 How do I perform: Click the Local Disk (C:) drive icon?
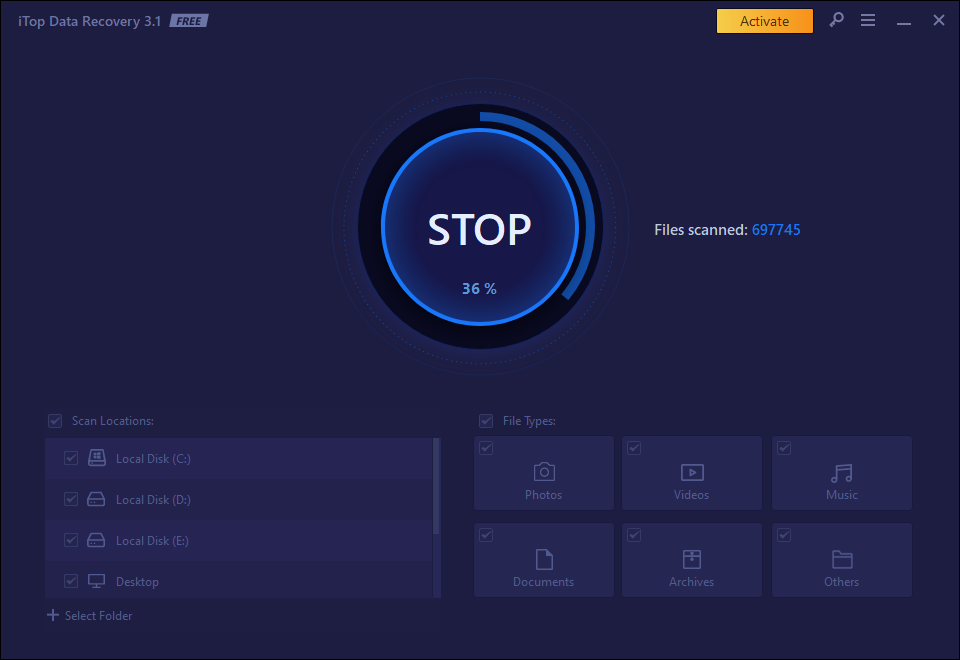[96, 458]
